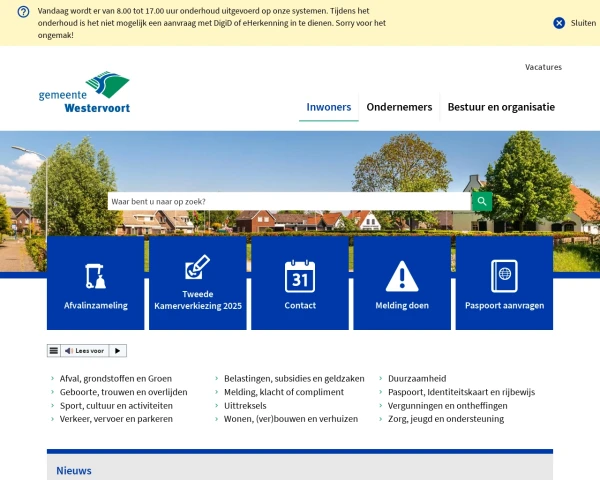
Task: Open the Afvalinzameling tile
Action: [x=96, y=283]
